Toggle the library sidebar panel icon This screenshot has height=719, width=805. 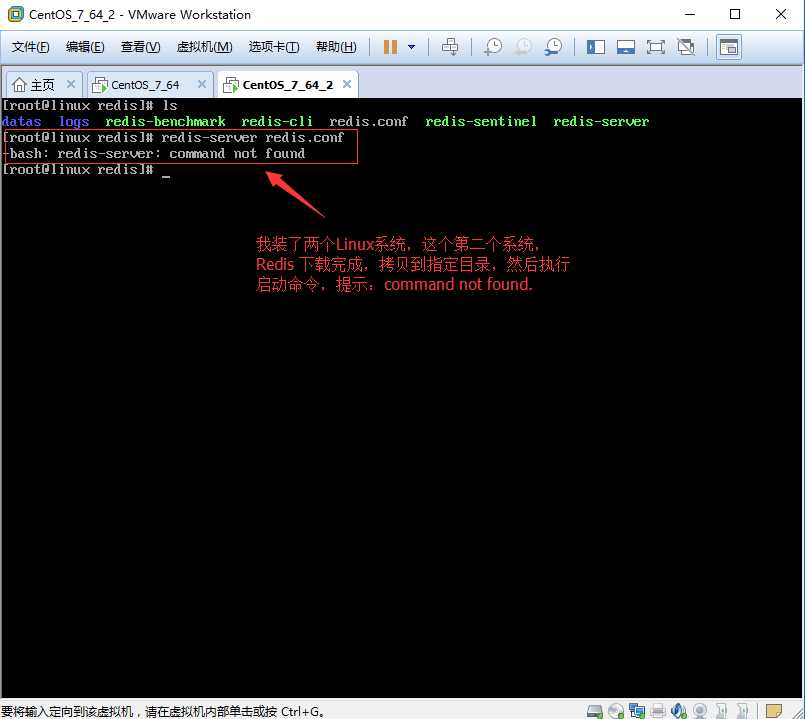(x=596, y=47)
